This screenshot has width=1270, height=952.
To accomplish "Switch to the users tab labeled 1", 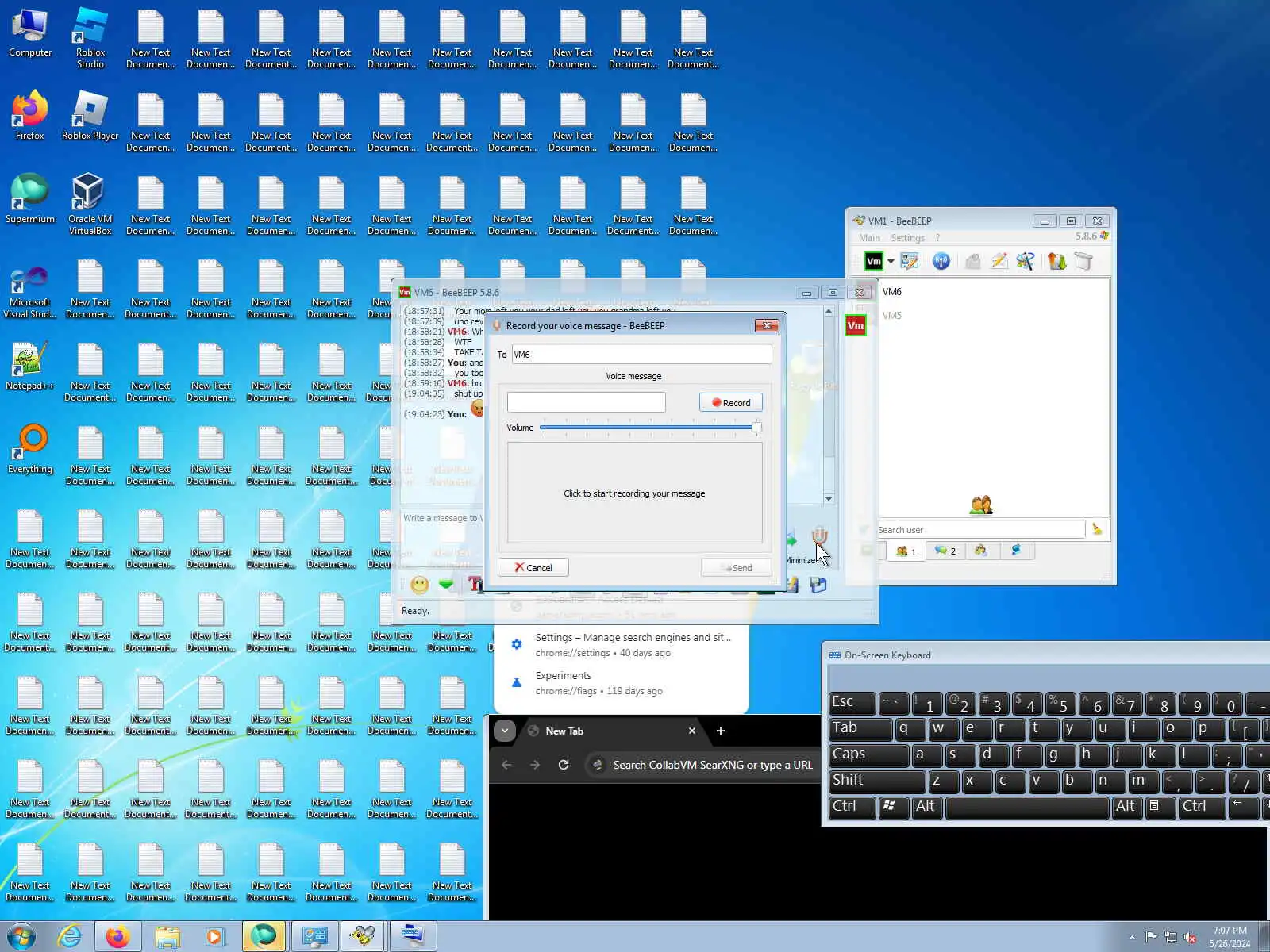I will pyautogui.click(x=906, y=551).
